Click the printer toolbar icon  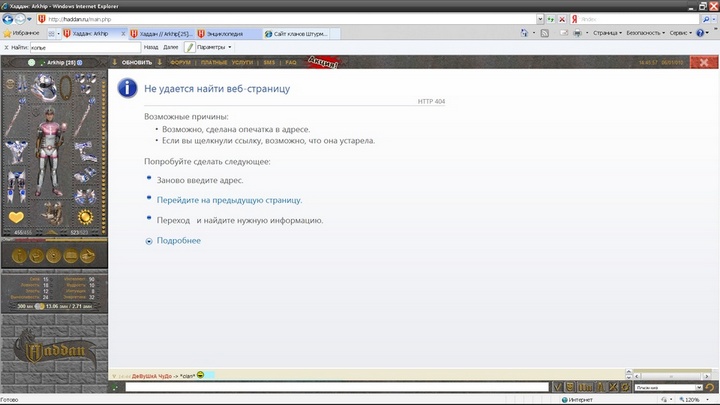click(578, 33)
